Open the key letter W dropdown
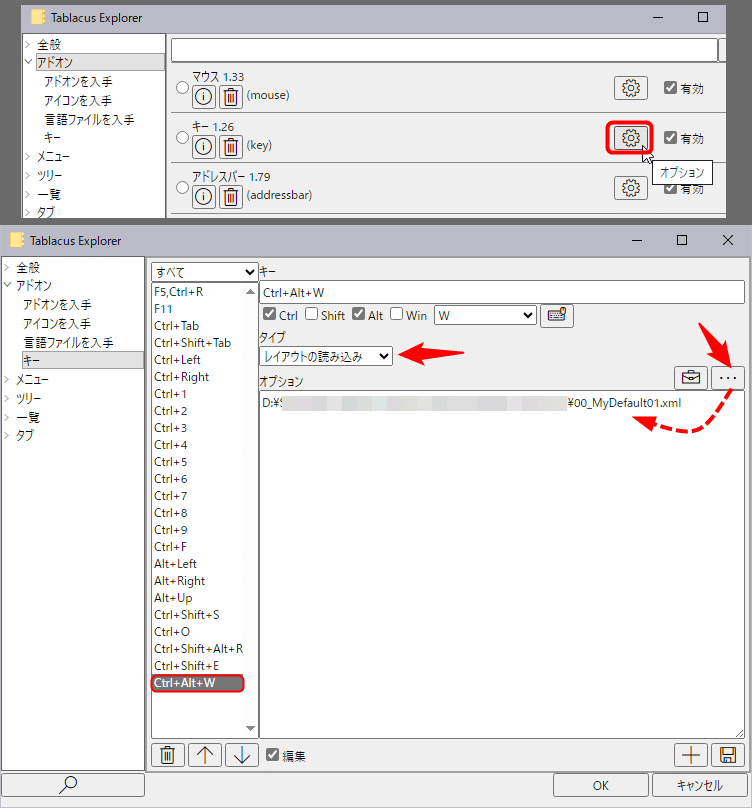752x808 pixels. coord(485,315)
